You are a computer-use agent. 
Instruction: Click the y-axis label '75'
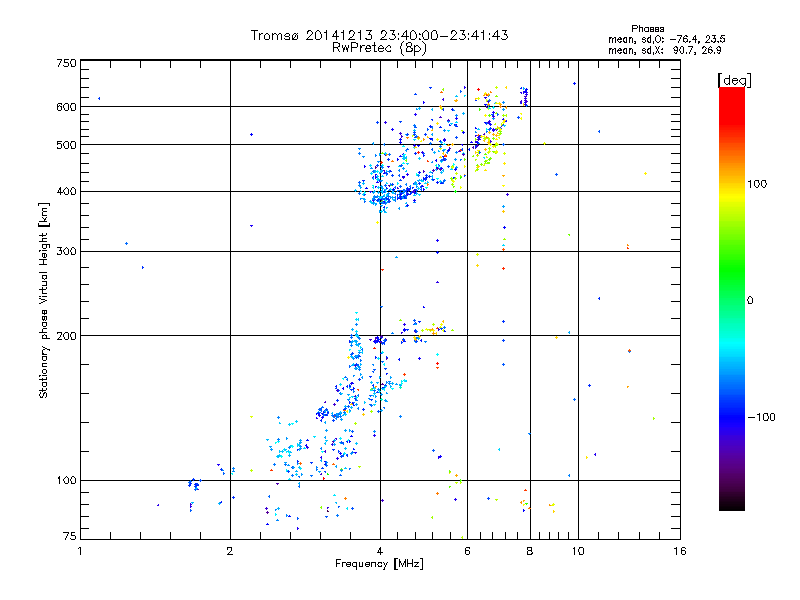tap(70, 536)
